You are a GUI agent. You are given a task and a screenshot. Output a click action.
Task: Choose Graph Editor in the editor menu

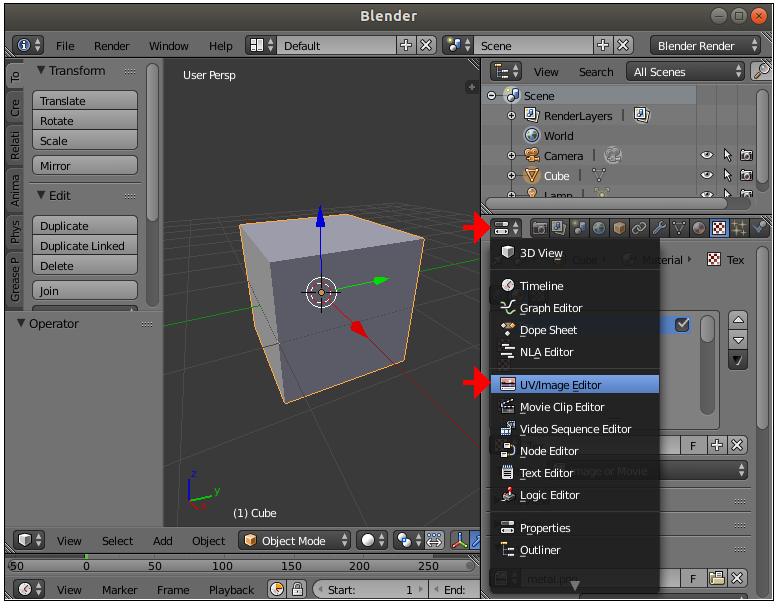coord(575,308)
